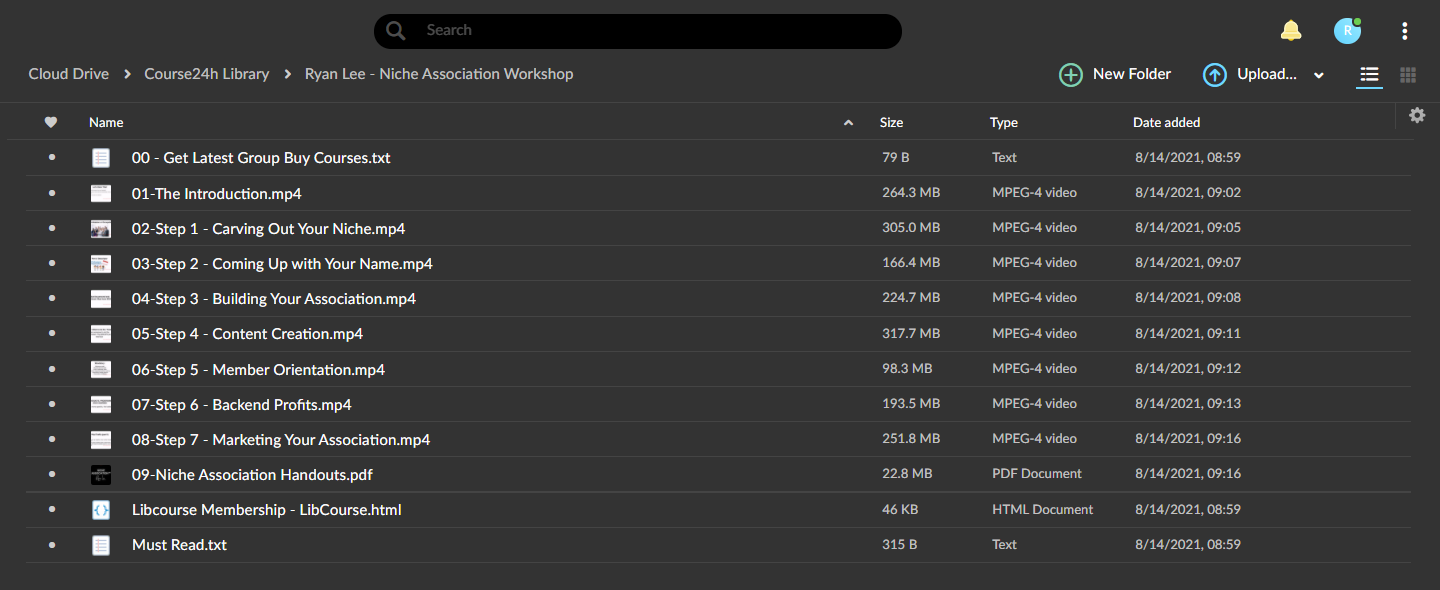Click thumbnail of 07-Step 6 Backend Profits
This screenshot has height=590, width=1440.
[101, 405]
